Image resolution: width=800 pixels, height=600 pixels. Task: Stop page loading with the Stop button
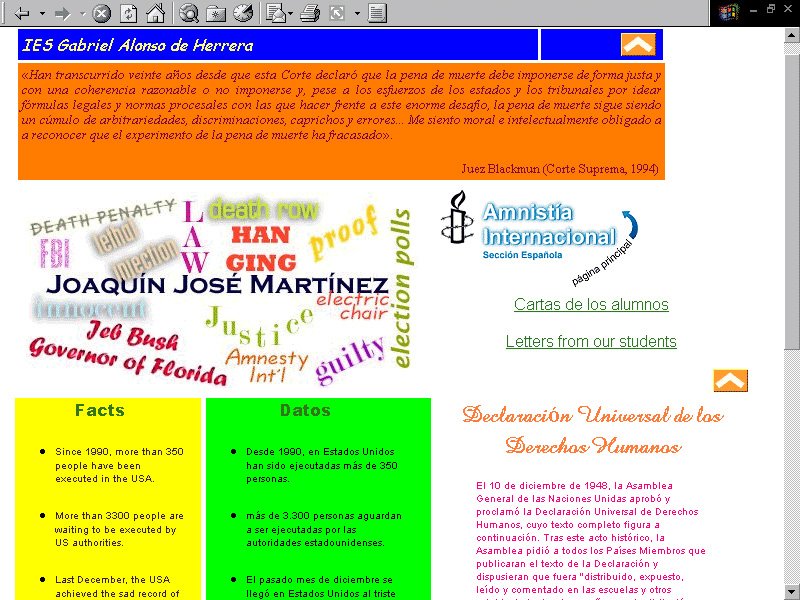(x=102, y=13)
